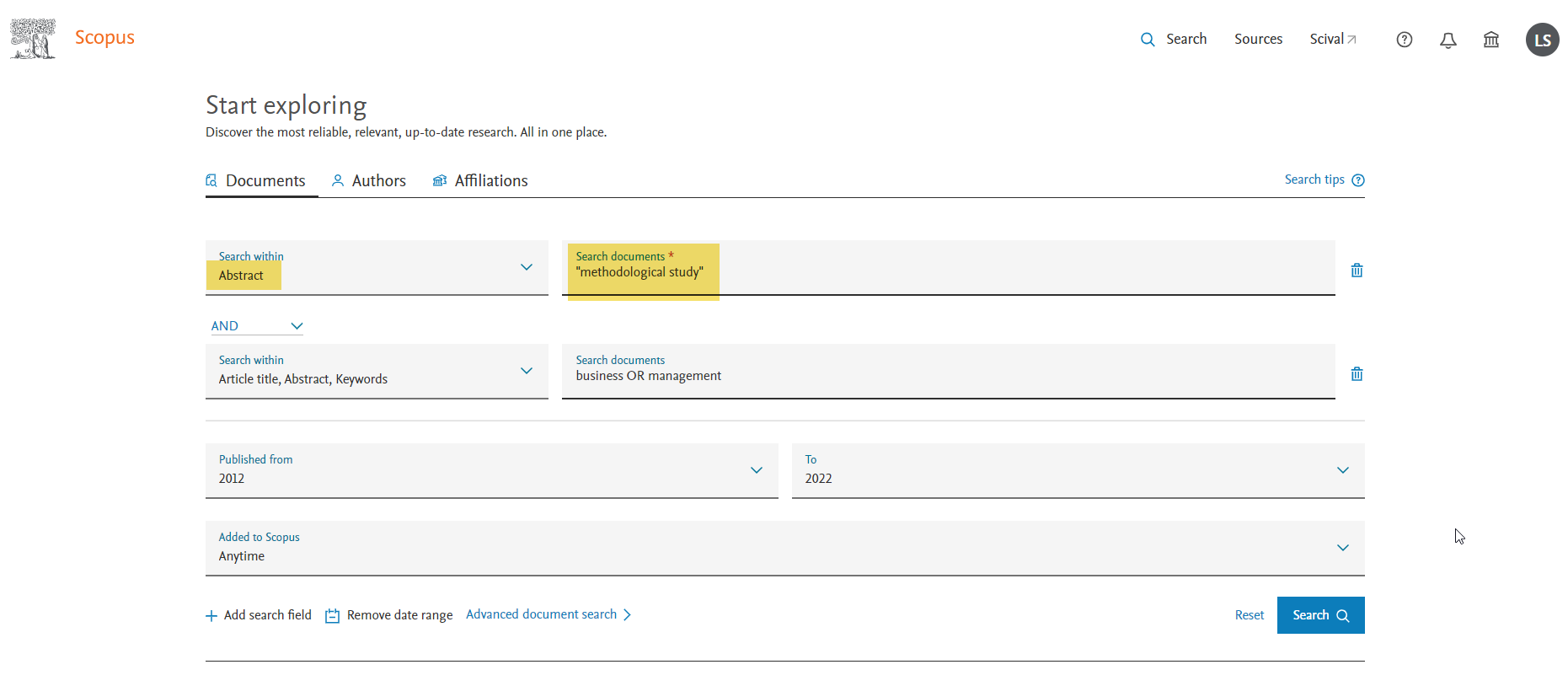Open the help question mark icon
Viewport: 1568px width, 686px height.
click(x=1404, y=40)
